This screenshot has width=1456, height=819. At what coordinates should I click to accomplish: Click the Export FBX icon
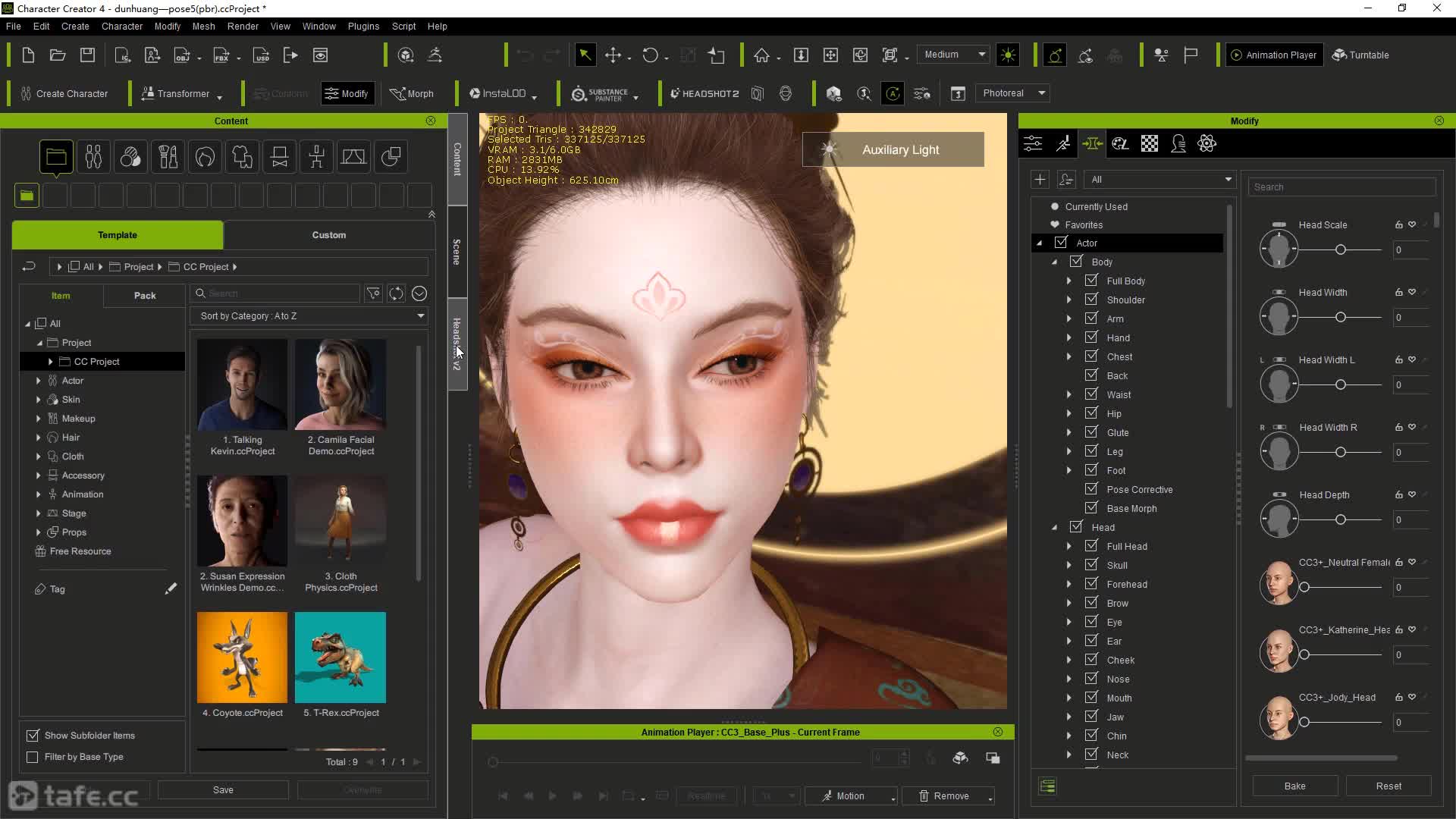[x=221, y=55]
